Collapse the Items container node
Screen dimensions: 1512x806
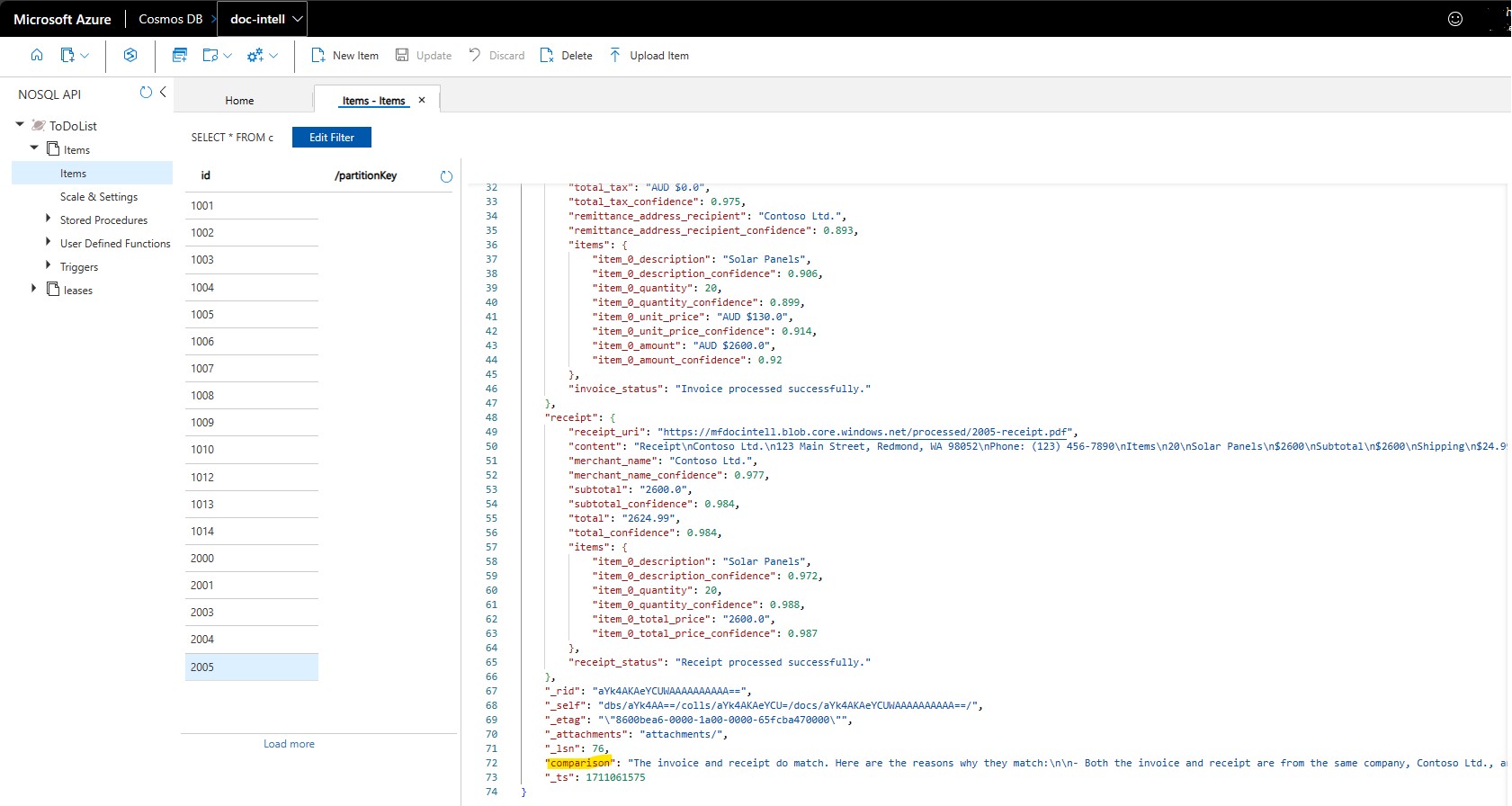(x=35, y=148)
